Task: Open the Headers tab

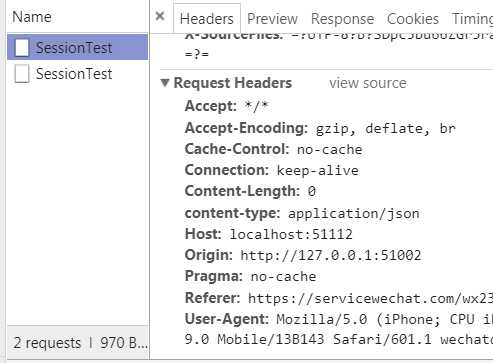Action: point(207,19)
